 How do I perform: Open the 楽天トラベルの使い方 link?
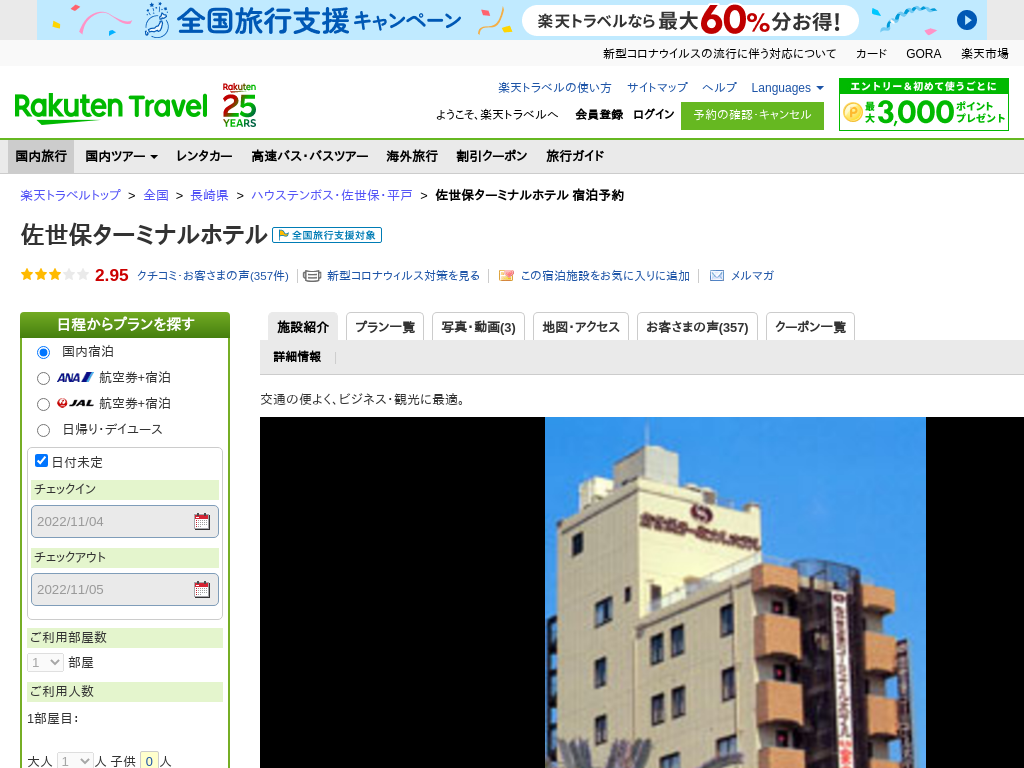pyautogui.click(x=555, y=88)
